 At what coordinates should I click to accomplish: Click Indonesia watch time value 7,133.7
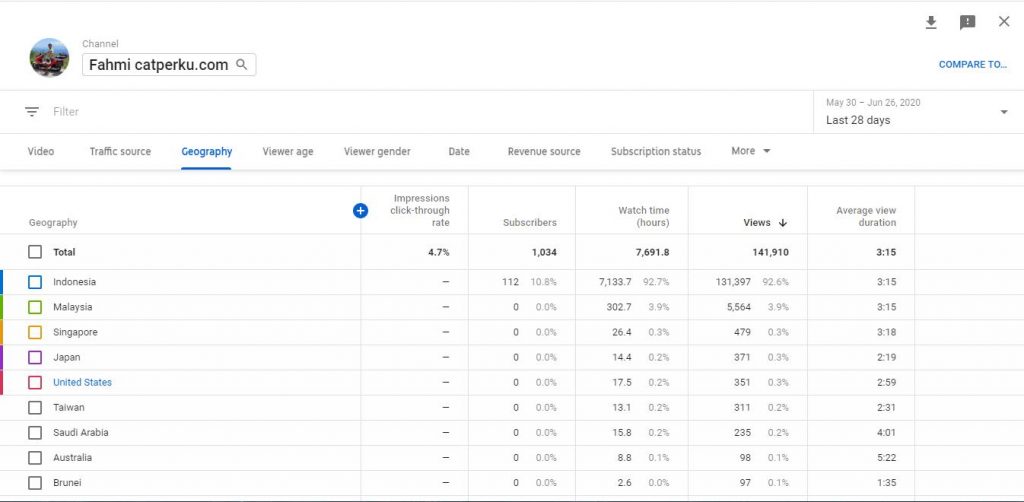tap(615, 282)
